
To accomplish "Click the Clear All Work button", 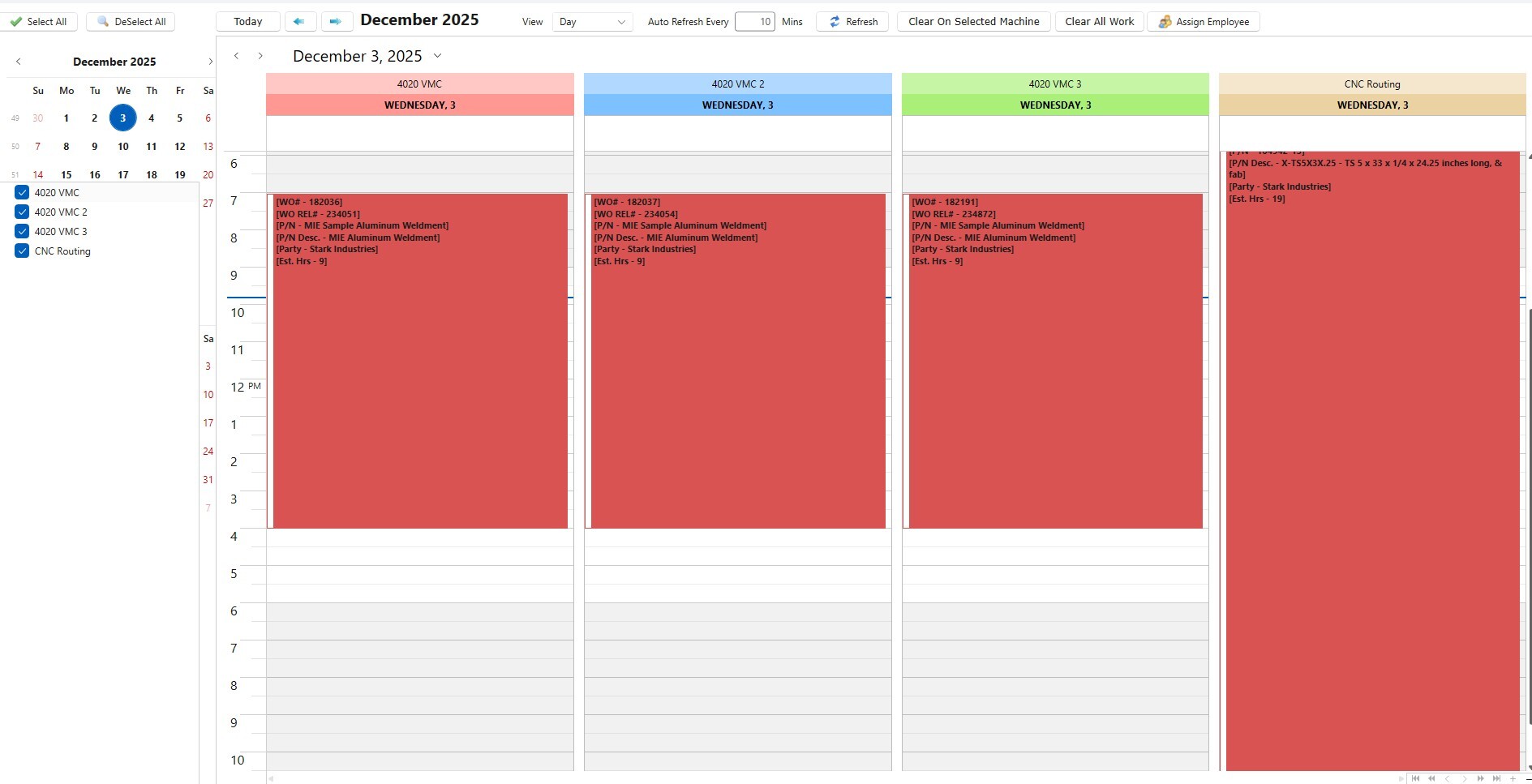I will [1099, 21].
